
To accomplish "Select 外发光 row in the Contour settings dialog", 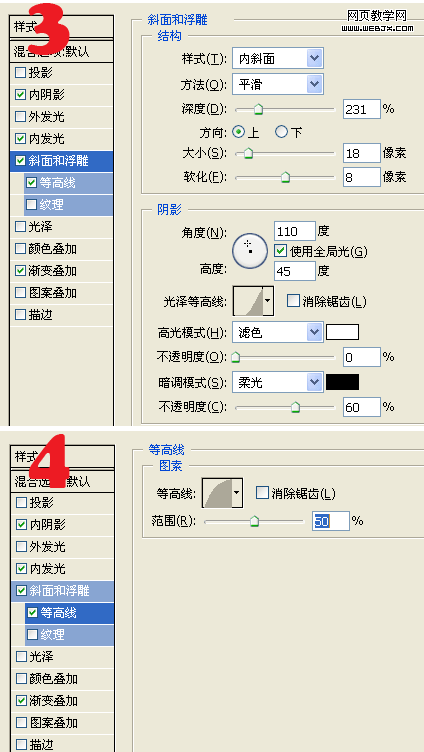I will [62, 547].
